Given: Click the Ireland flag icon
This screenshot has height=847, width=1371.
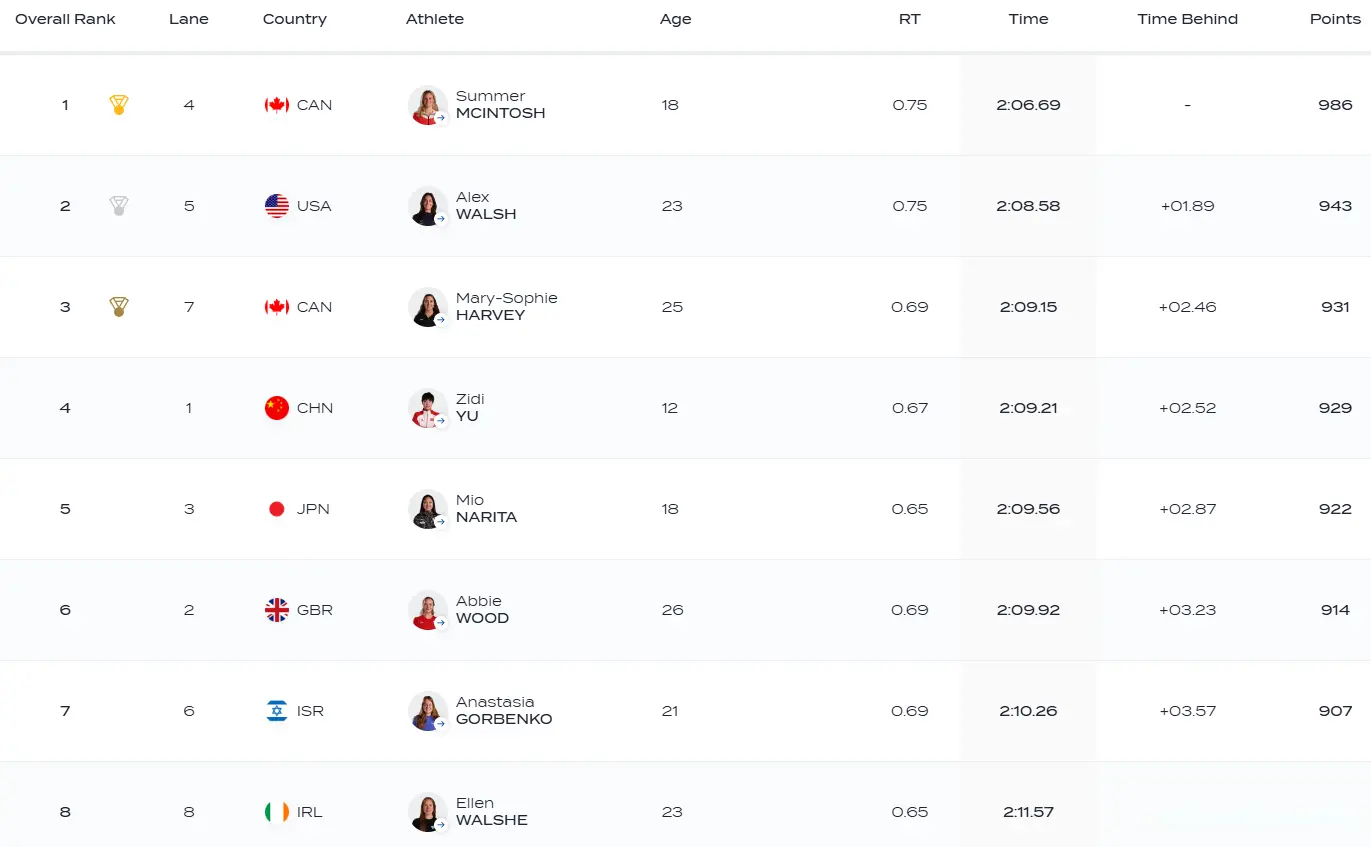Looking at the screenshot, I should click(277, 812).
